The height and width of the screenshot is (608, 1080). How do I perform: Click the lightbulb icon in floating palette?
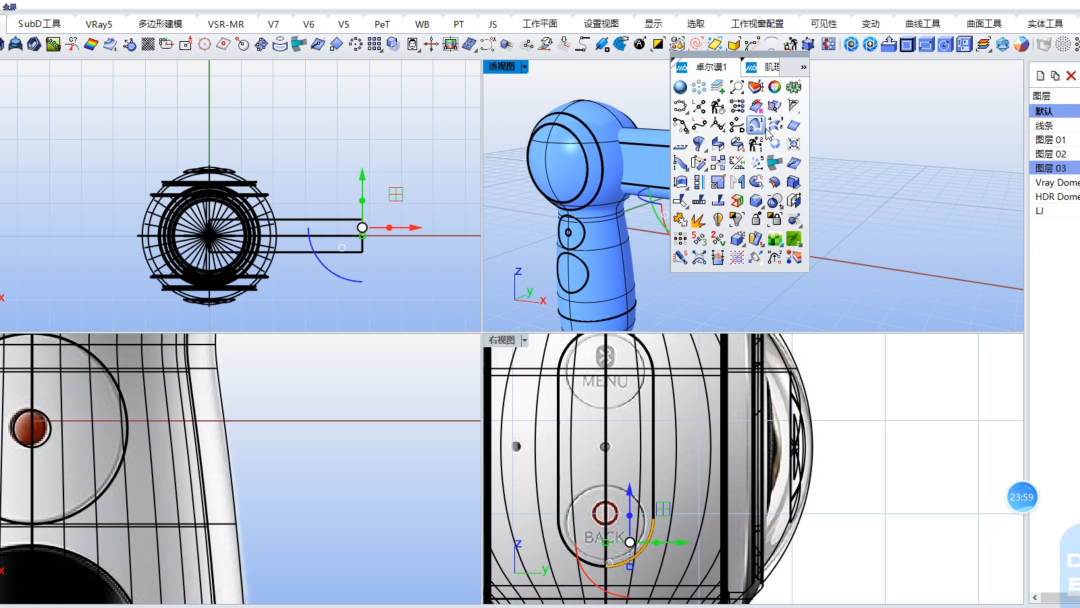pyautogui.click(x=718, y=220)
